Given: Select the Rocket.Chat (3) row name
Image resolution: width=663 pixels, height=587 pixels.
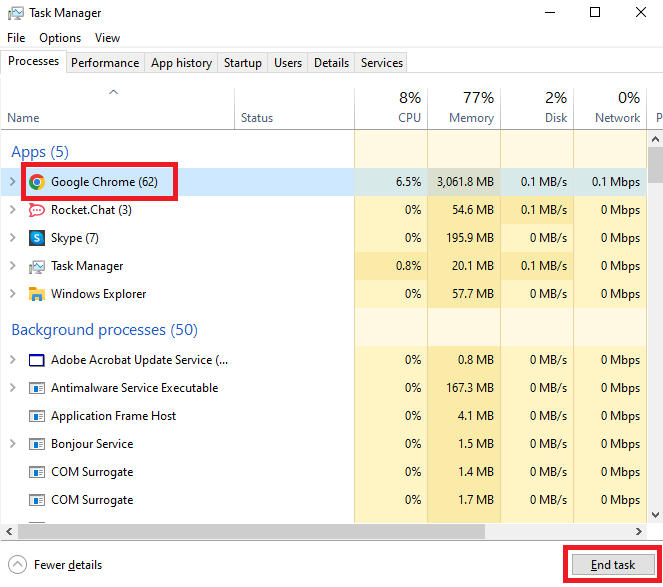Looking at the screenshot, I should [91, 210].
